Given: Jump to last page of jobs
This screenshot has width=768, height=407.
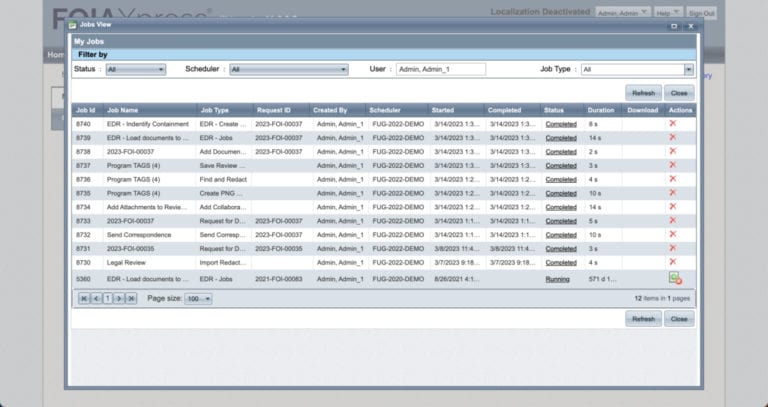Looking at the screenshot, I should [131, 298].
